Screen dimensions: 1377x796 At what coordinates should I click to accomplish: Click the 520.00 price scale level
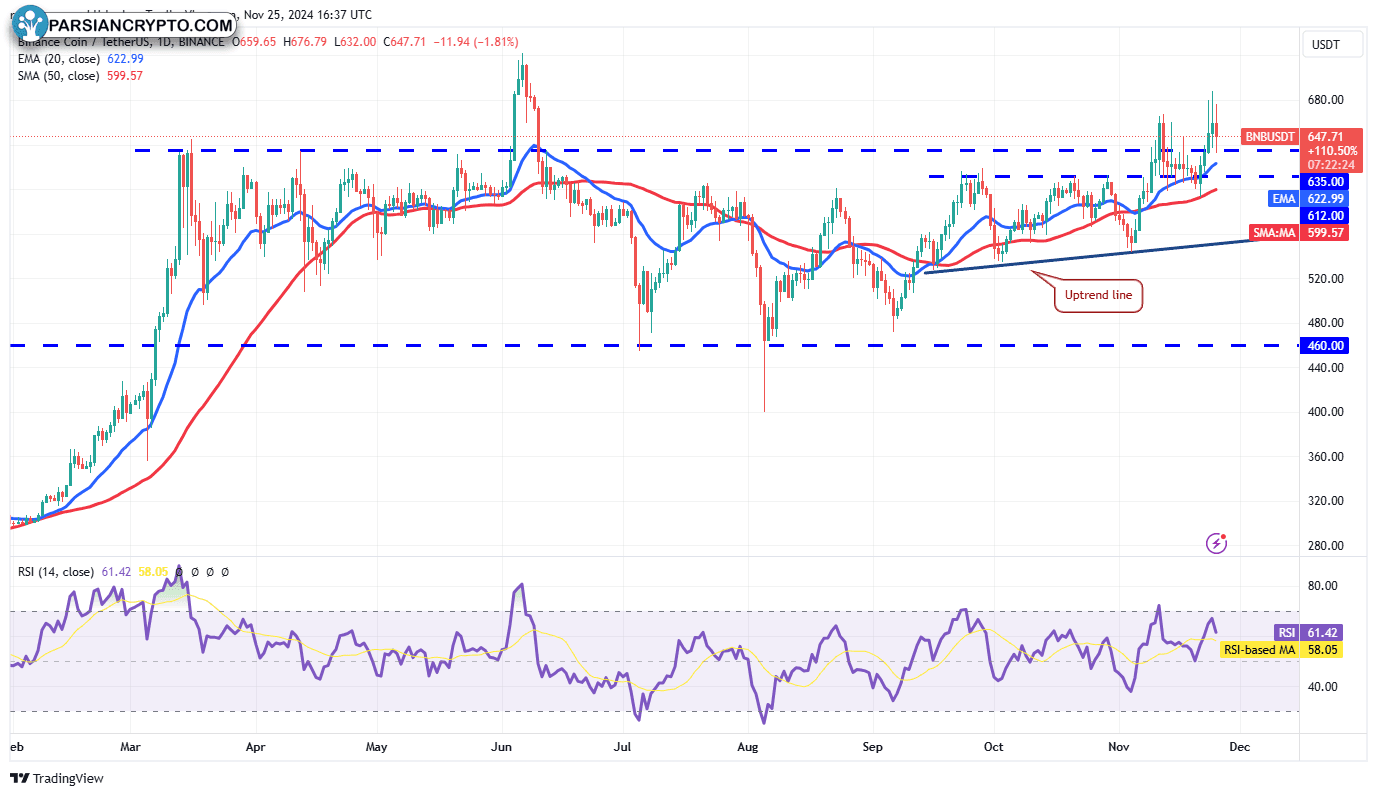coord(1324,278)
